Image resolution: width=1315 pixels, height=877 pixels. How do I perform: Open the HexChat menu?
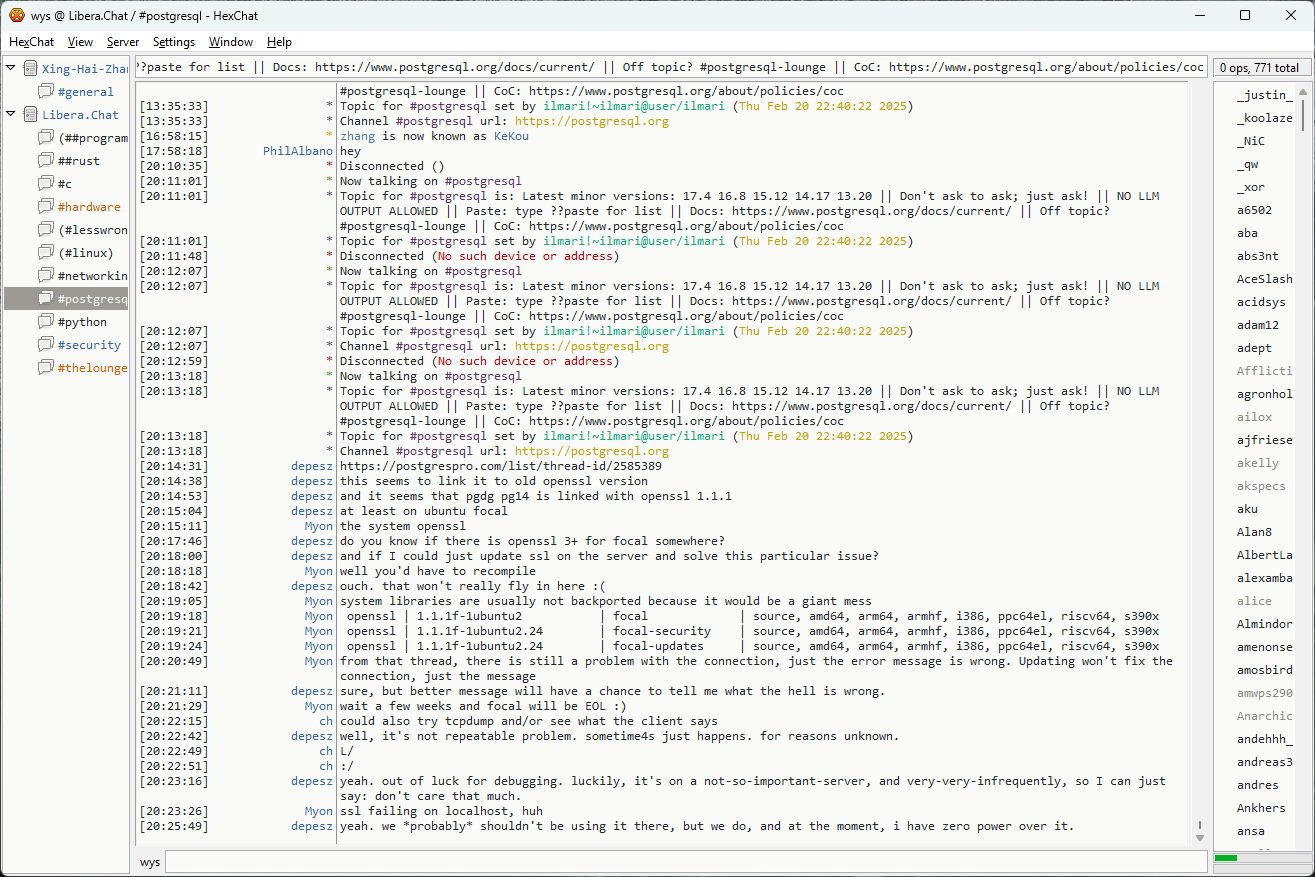click(x=31, y=42)
